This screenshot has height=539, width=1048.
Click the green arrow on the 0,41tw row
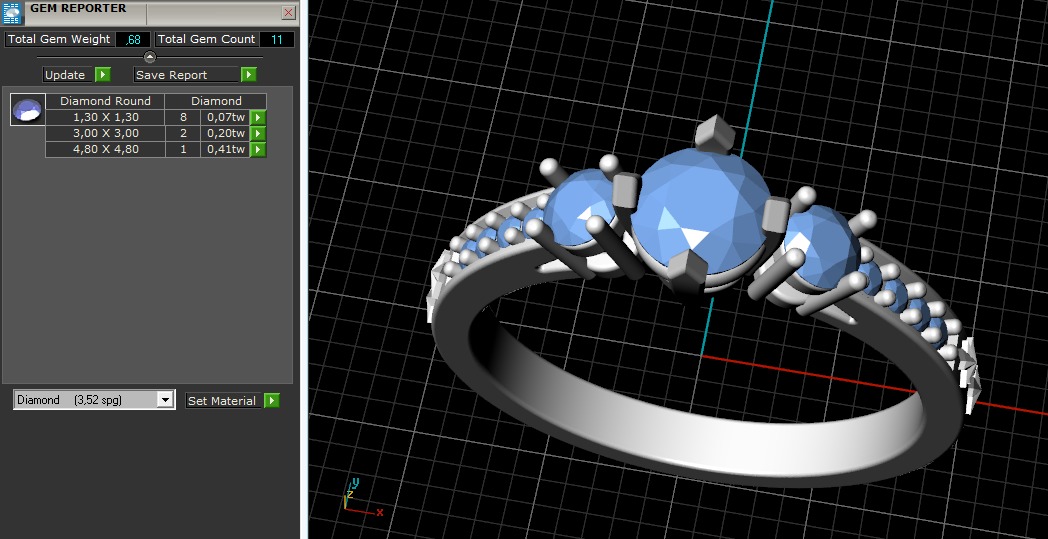point(258,150)
